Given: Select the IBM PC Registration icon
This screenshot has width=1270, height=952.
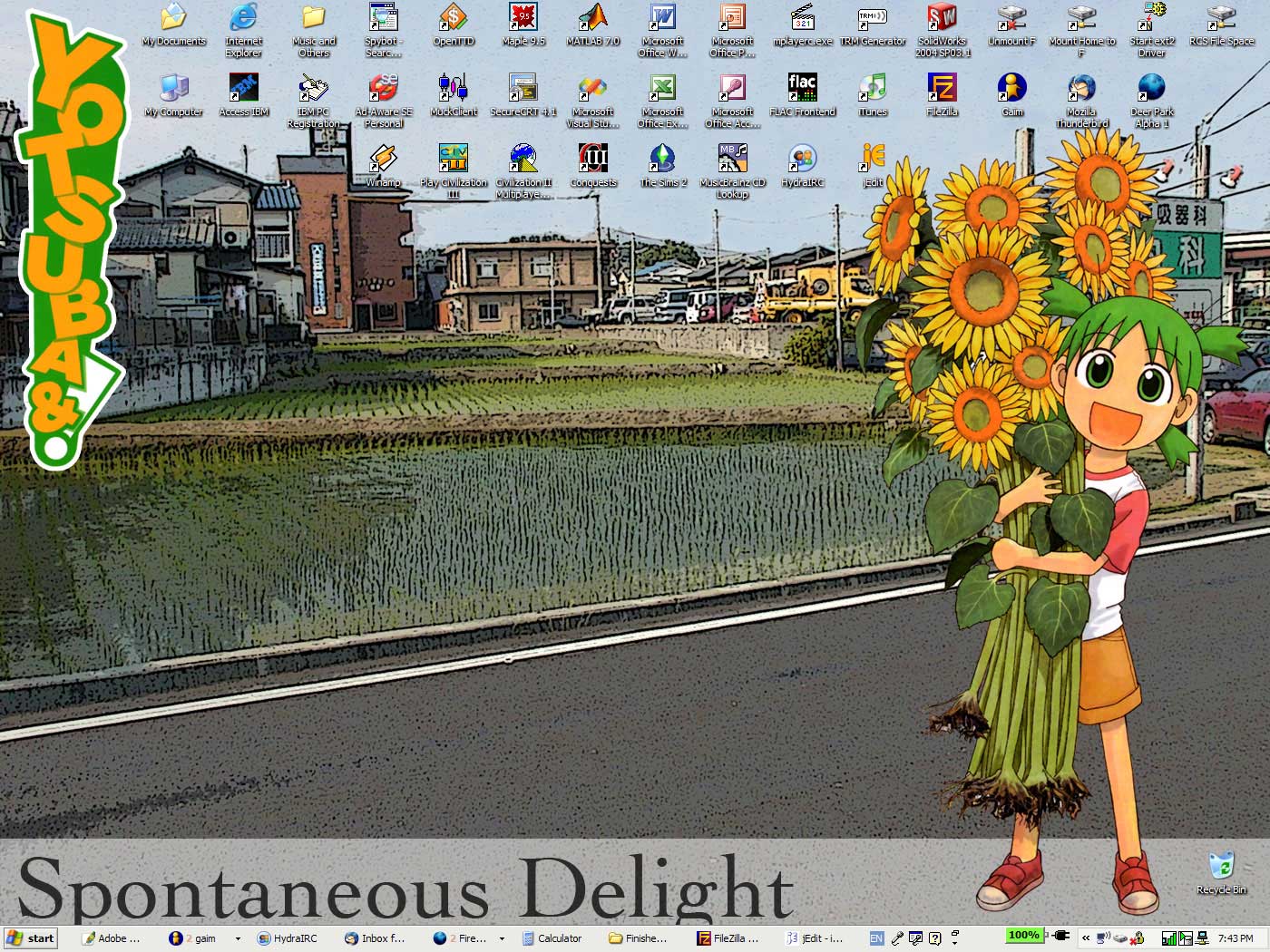Looking at the screenshot, I should pos(314,101).
